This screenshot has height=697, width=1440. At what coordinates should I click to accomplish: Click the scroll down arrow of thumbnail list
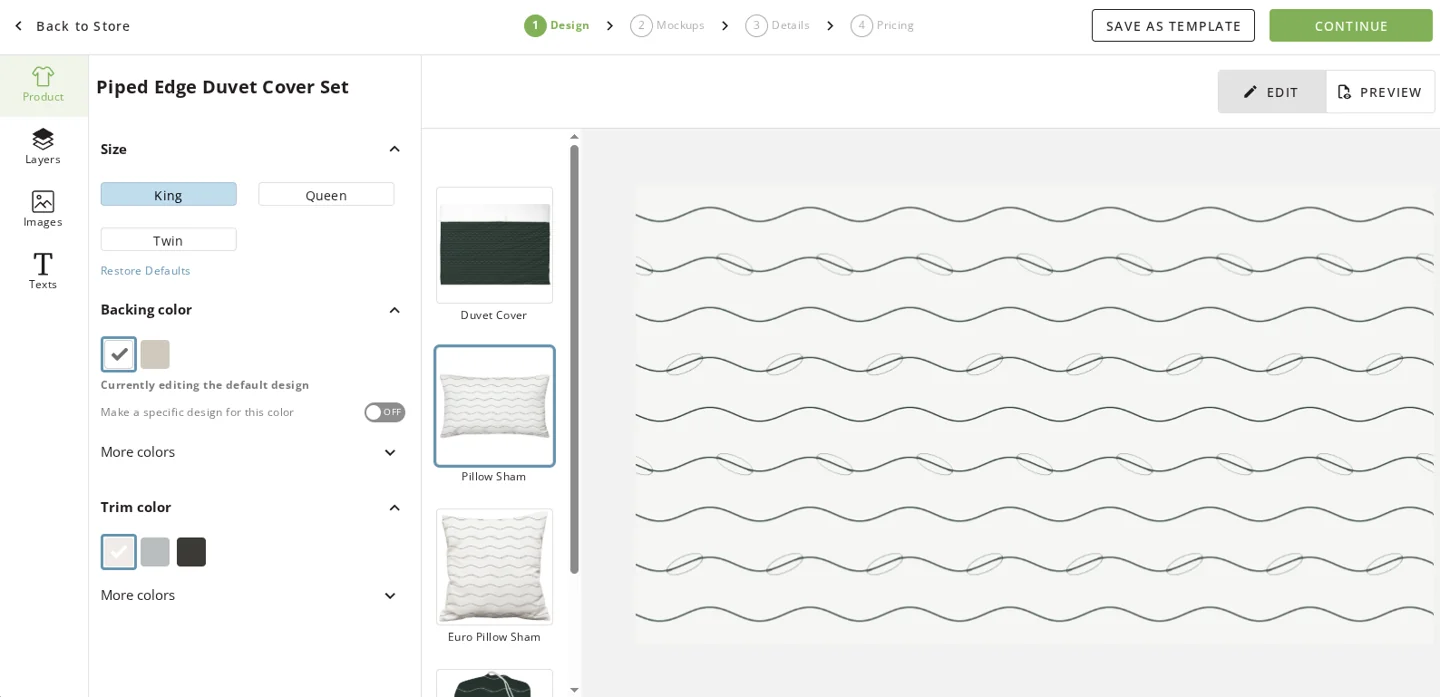pyautogui.click(x=574, y=690)
